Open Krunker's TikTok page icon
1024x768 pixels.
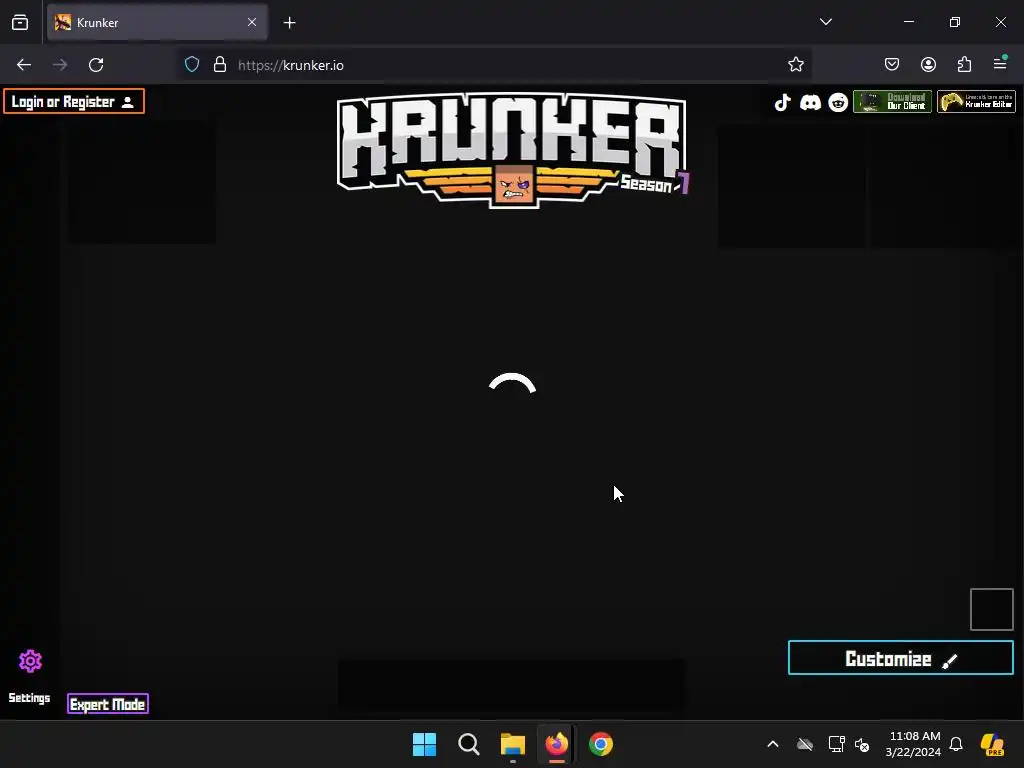click(782, 103)
